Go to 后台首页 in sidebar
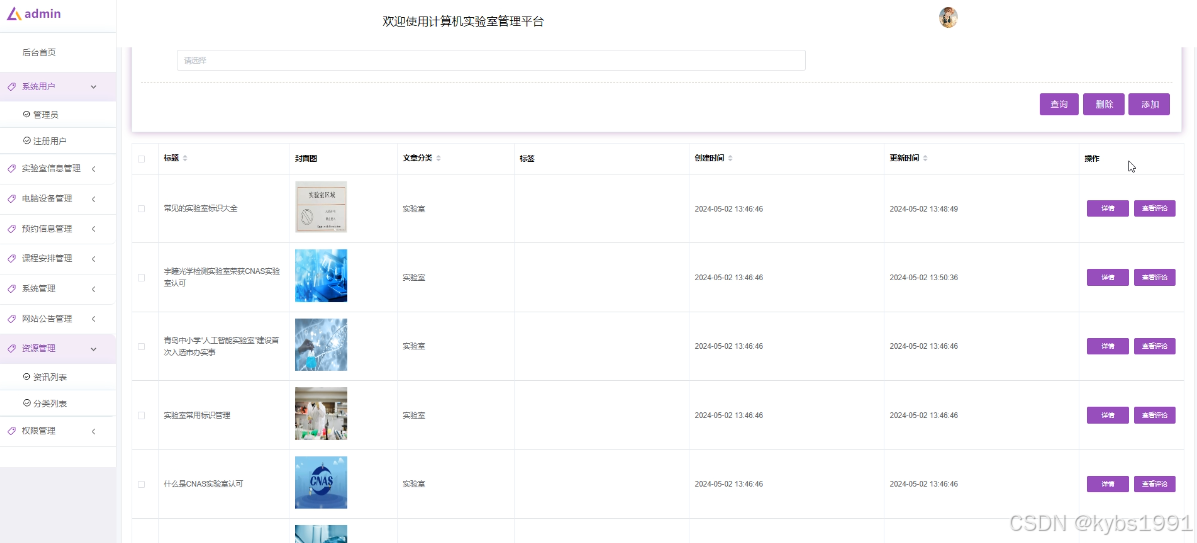 tap(39, 53)
